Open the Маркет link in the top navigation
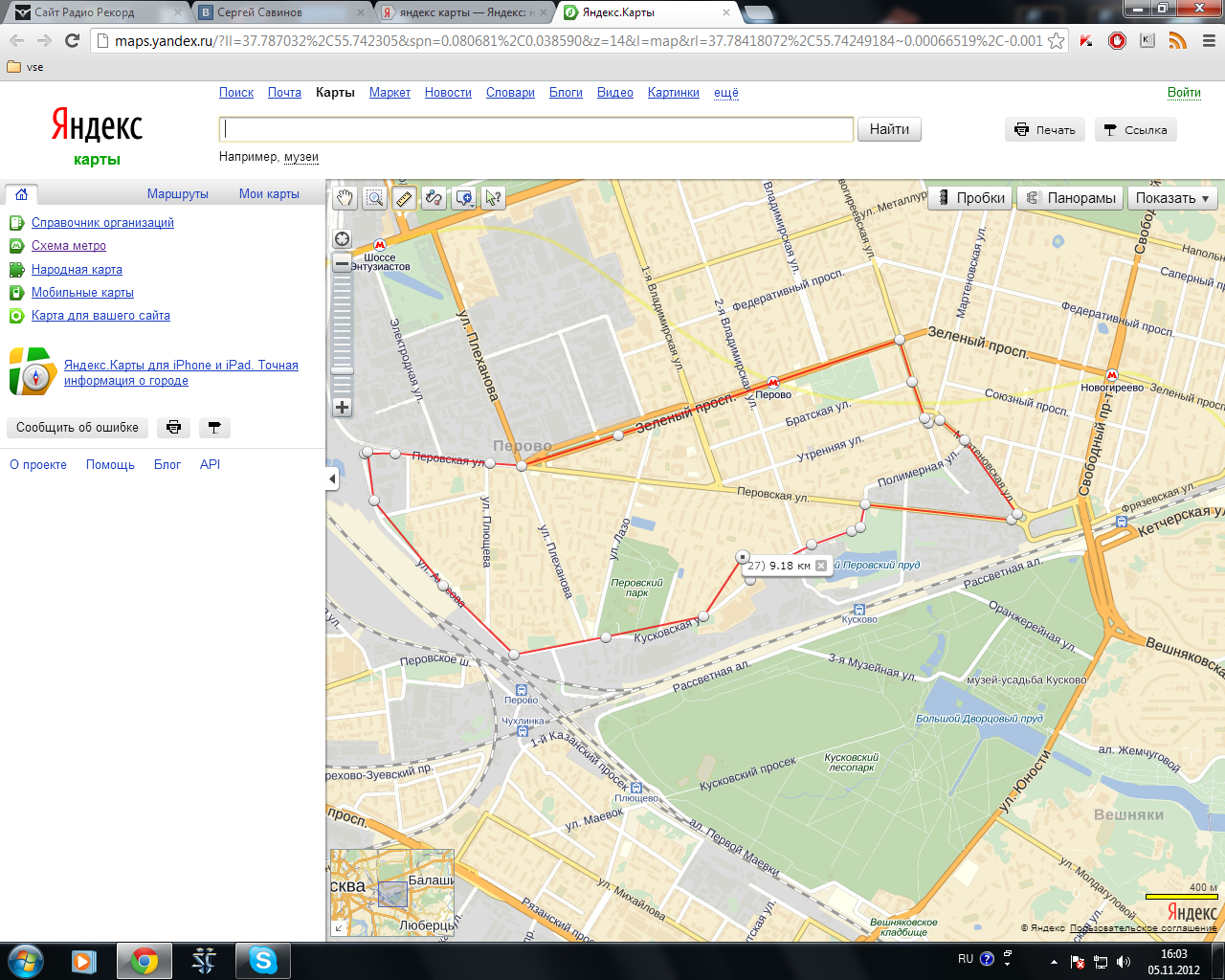1225x980 pixels. click(x=390, y=93)
